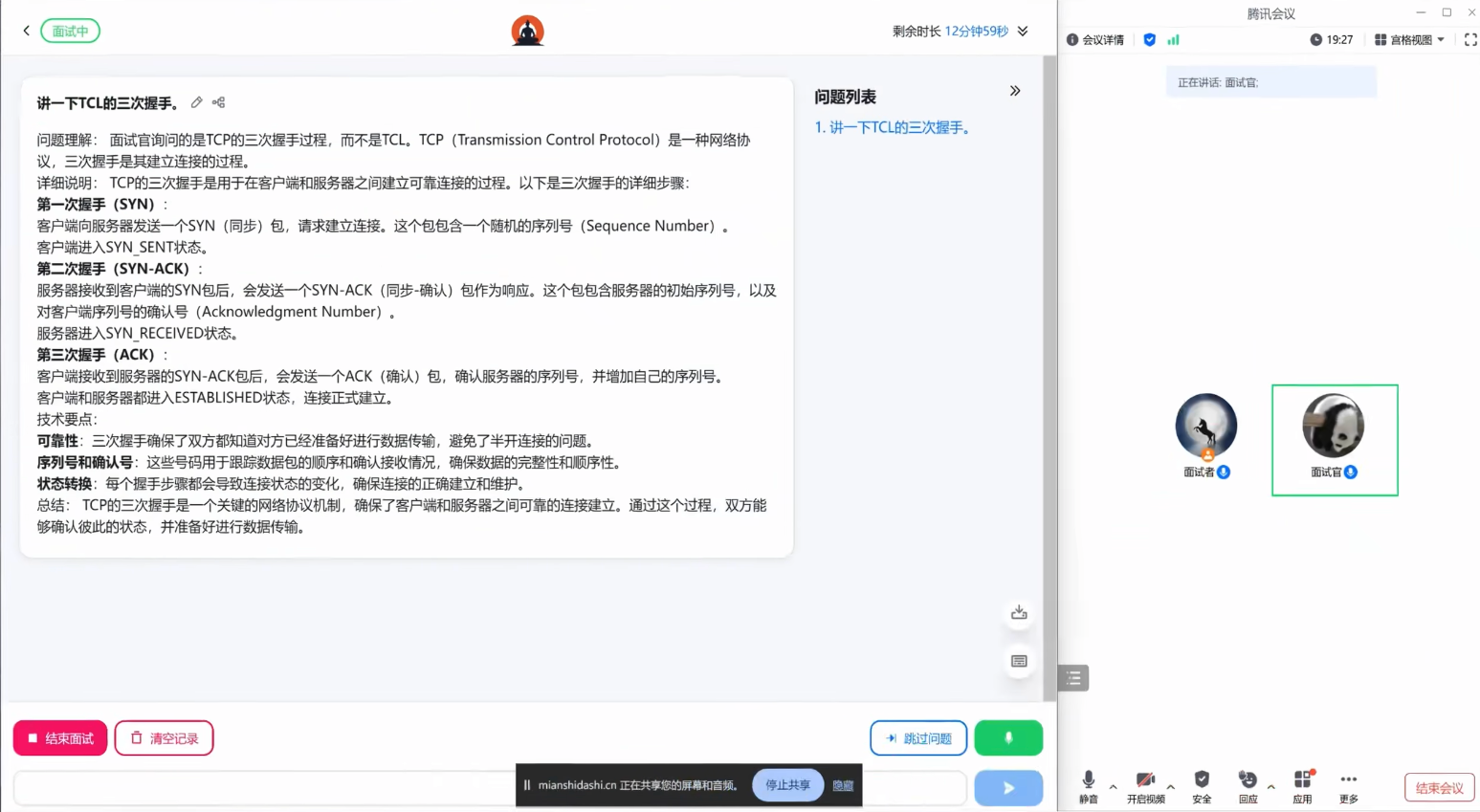Open the 宫格视图 layout dropdown

1407,39
